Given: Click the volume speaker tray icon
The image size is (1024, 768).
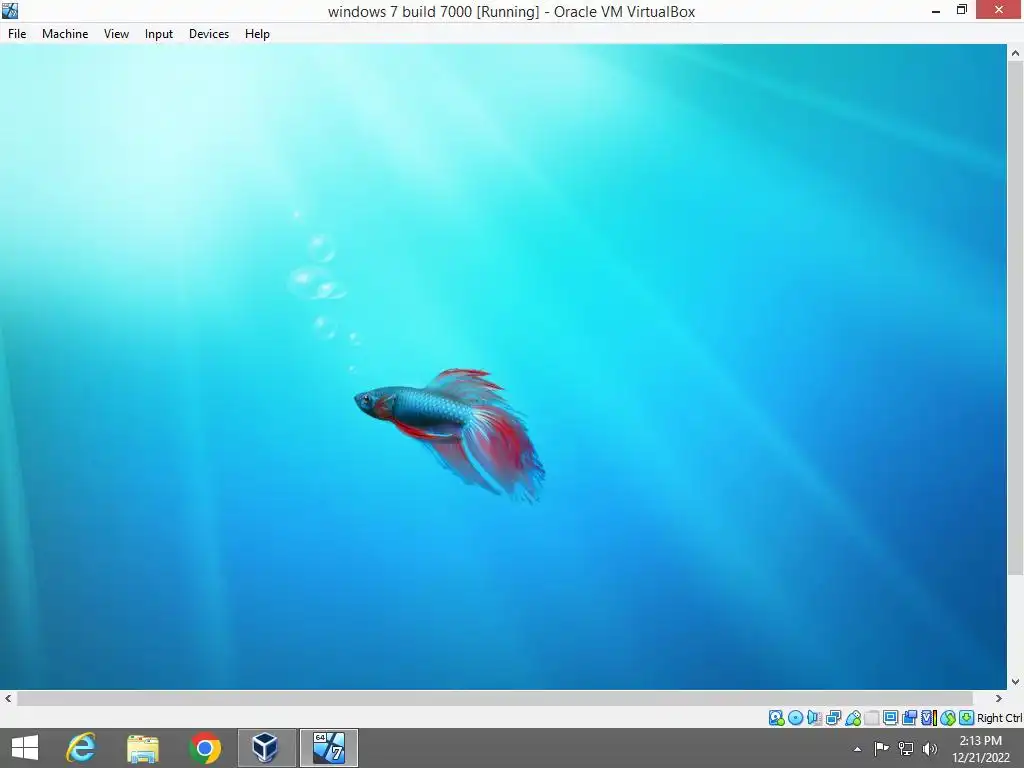Looking at the screenshot, I should pos(930,749).
